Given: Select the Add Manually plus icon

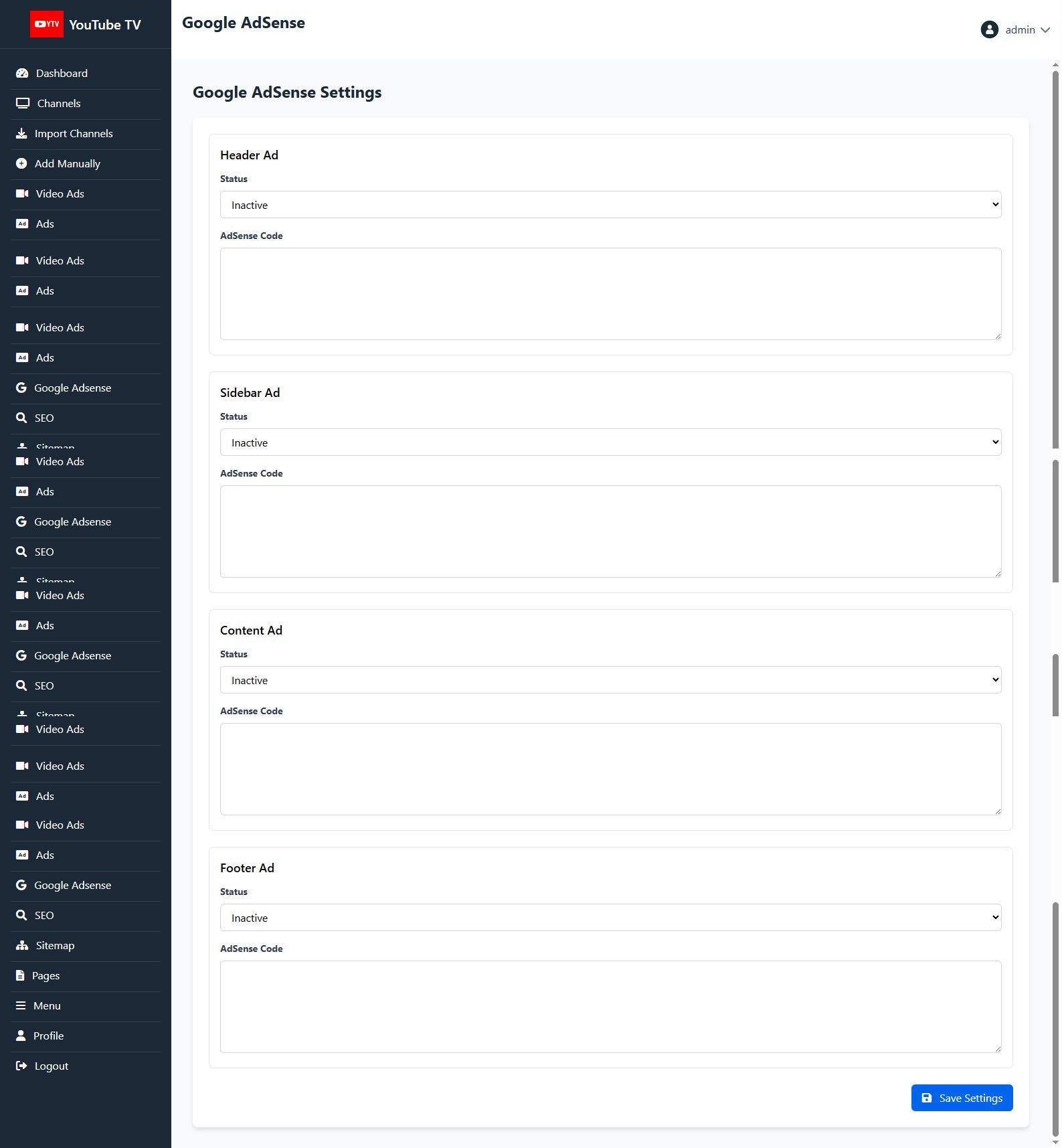Looking at the screenshot, I should [x=21, y=163].
